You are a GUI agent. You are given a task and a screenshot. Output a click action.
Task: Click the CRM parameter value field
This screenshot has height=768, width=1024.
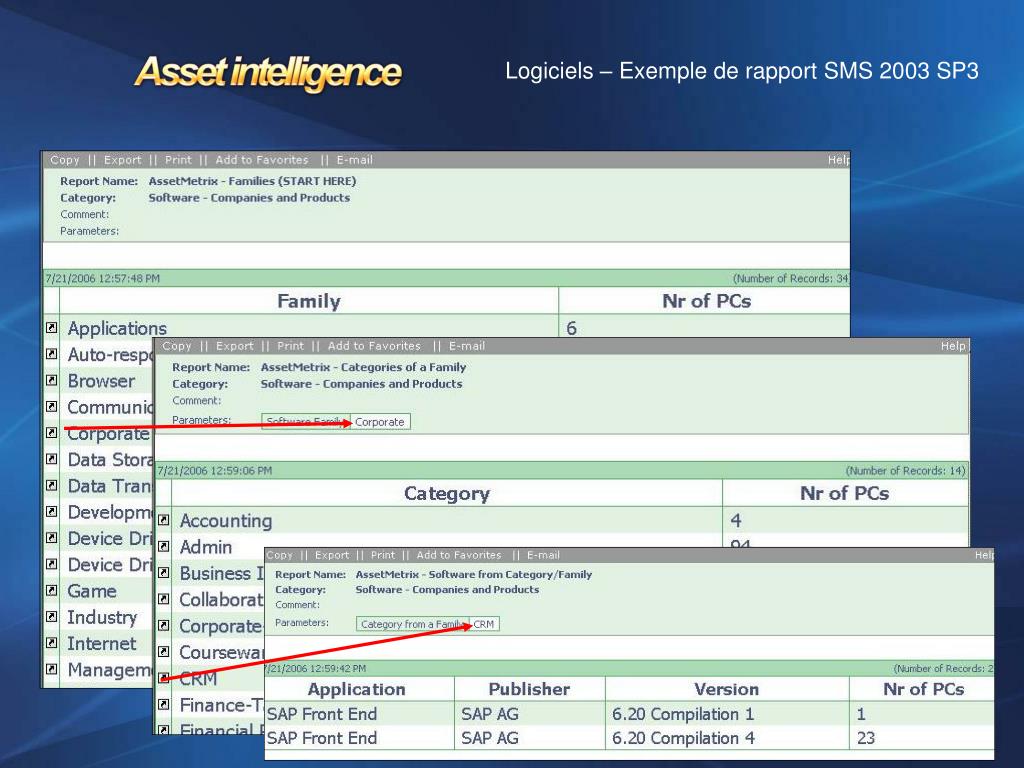[x=484, y=624]
